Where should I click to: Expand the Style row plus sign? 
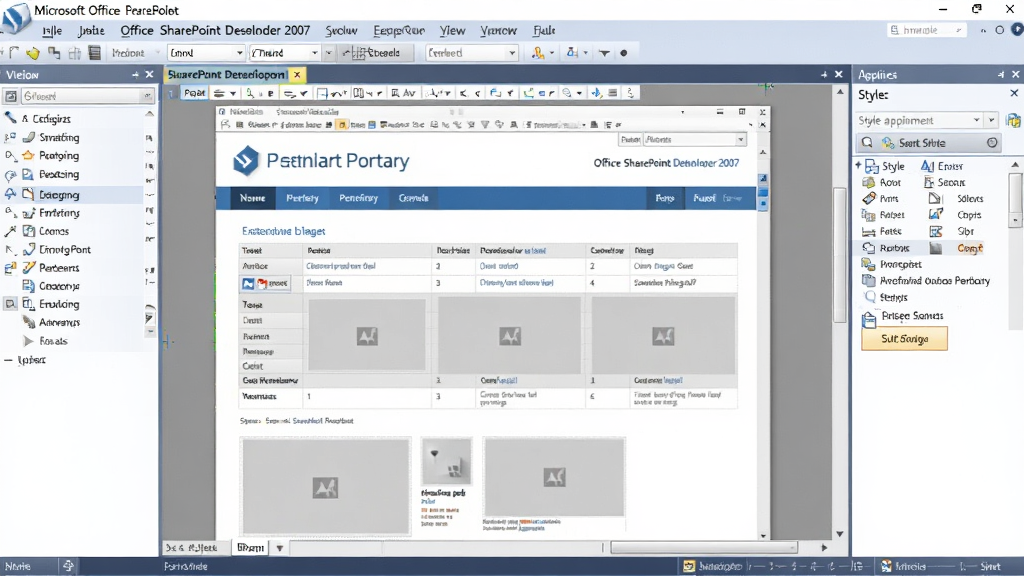coord(858,166)
